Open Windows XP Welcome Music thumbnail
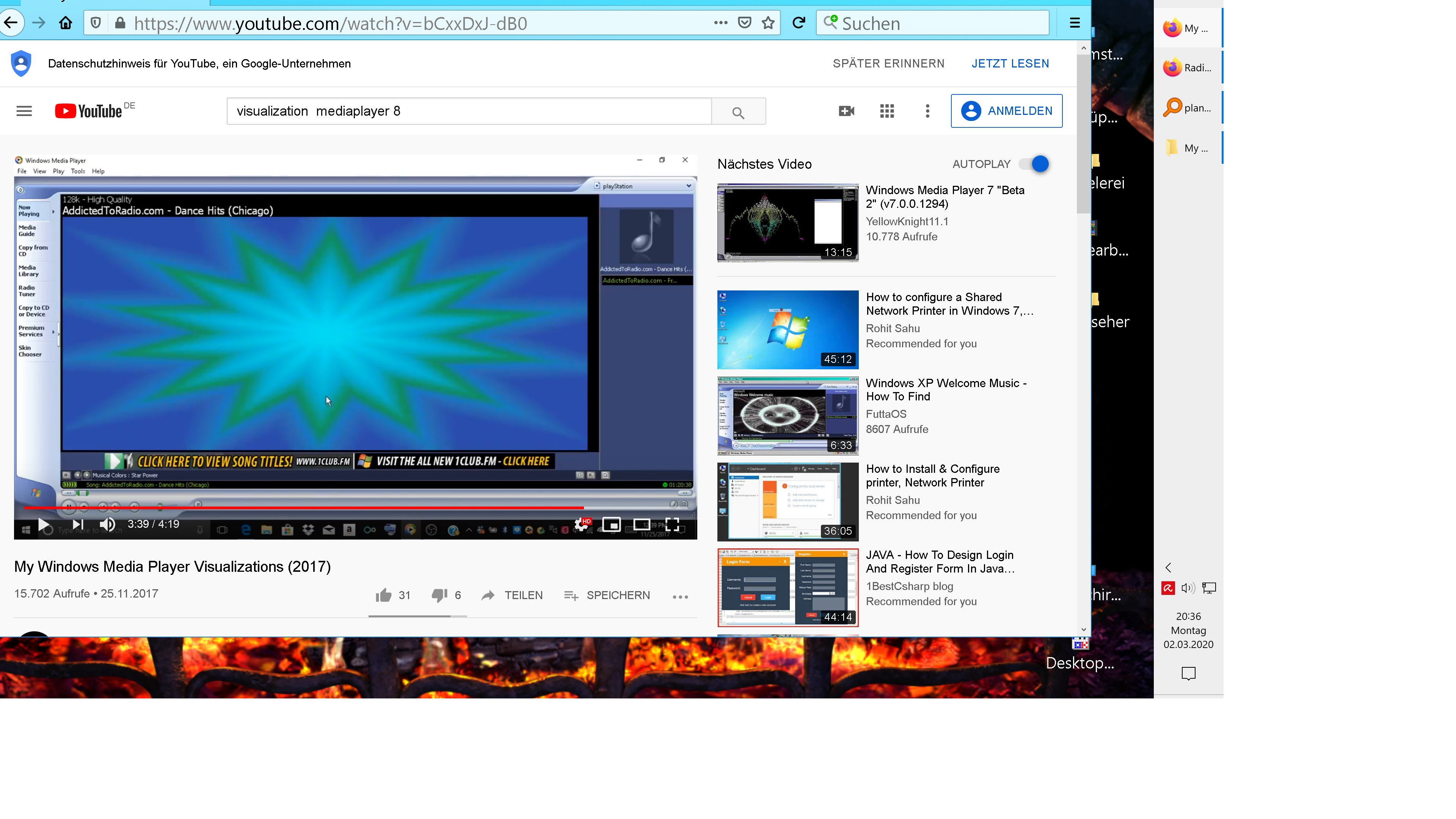Image resolution: width=1456 pixels, height=819 pixels. (788, 416)
